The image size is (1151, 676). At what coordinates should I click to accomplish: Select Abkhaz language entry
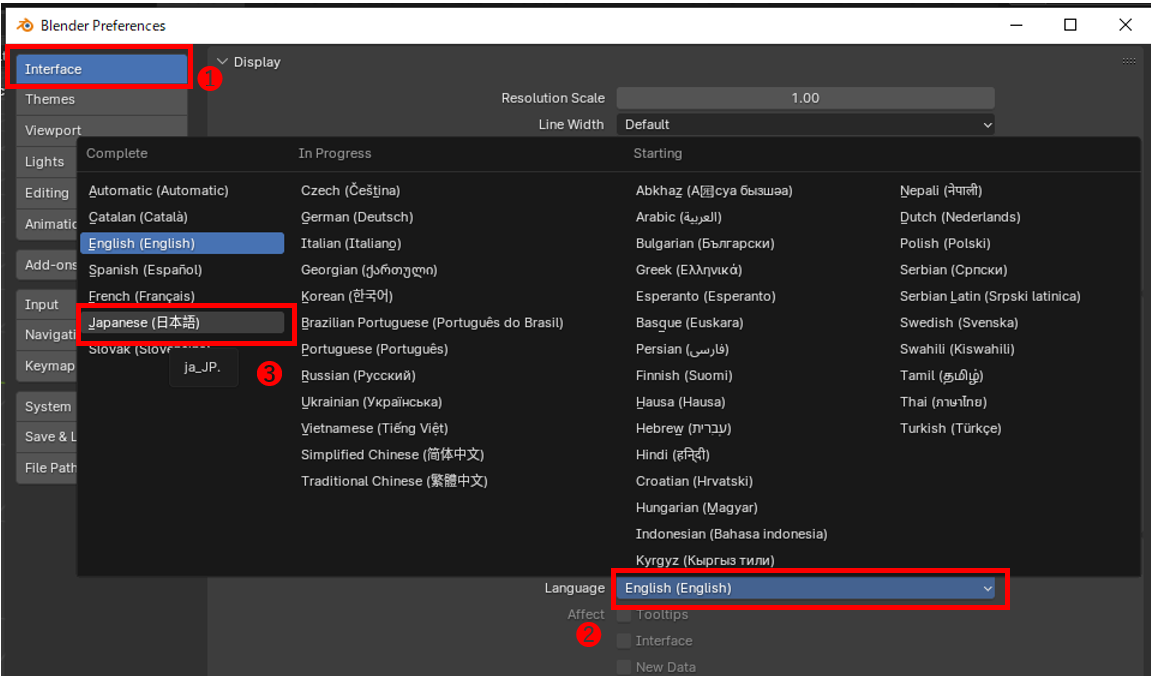pos(714,190)
